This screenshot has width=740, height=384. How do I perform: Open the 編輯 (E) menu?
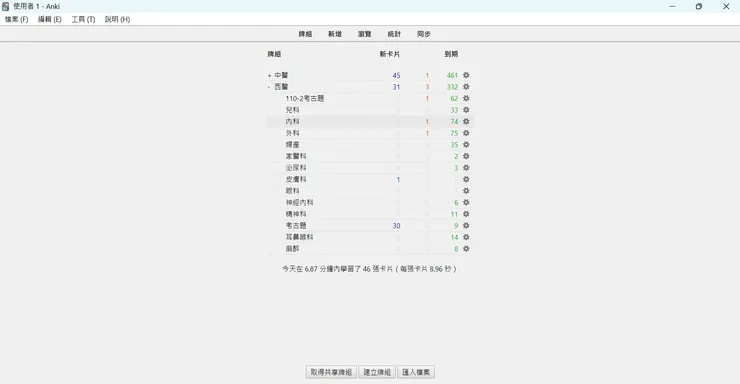point(50,19)
